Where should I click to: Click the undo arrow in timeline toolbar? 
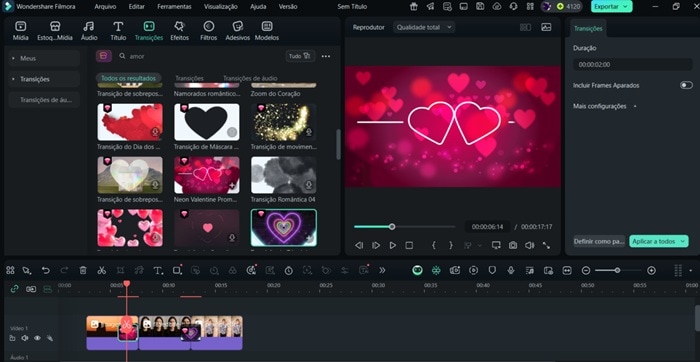pyautogui.click(x=46, y=270)
